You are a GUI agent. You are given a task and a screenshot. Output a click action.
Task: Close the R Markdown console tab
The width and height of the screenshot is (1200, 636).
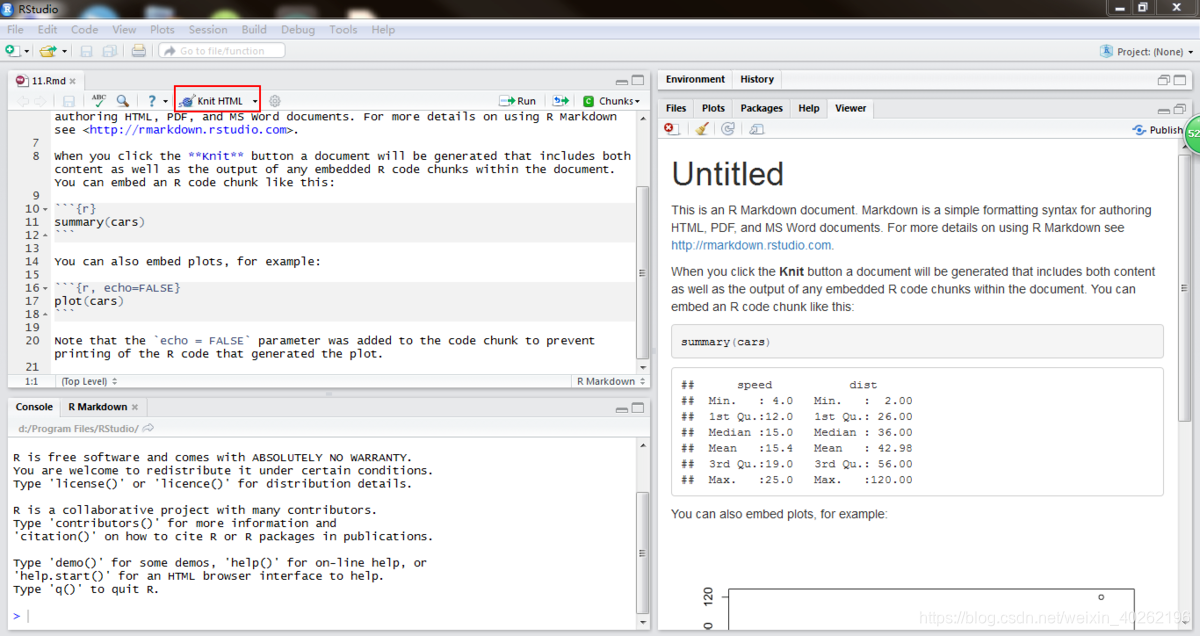pyautogui.click(x=135, y=407)
